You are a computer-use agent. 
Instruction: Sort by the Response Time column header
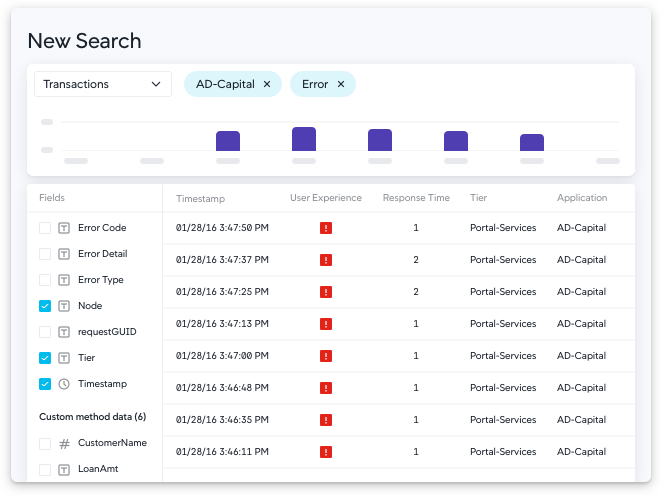click(x=416, y=198)
